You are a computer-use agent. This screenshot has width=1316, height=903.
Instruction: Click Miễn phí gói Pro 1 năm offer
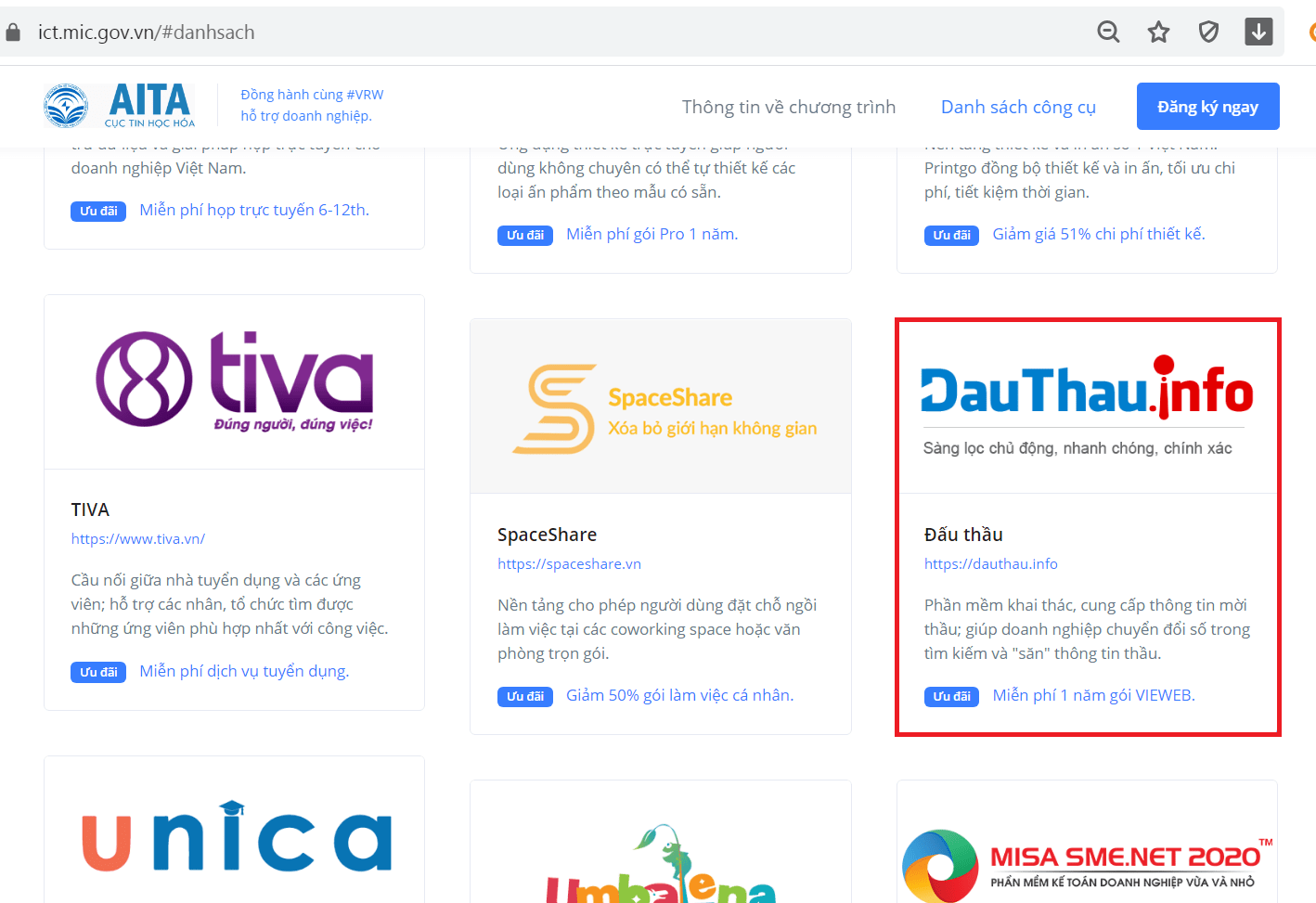(652, 234)
